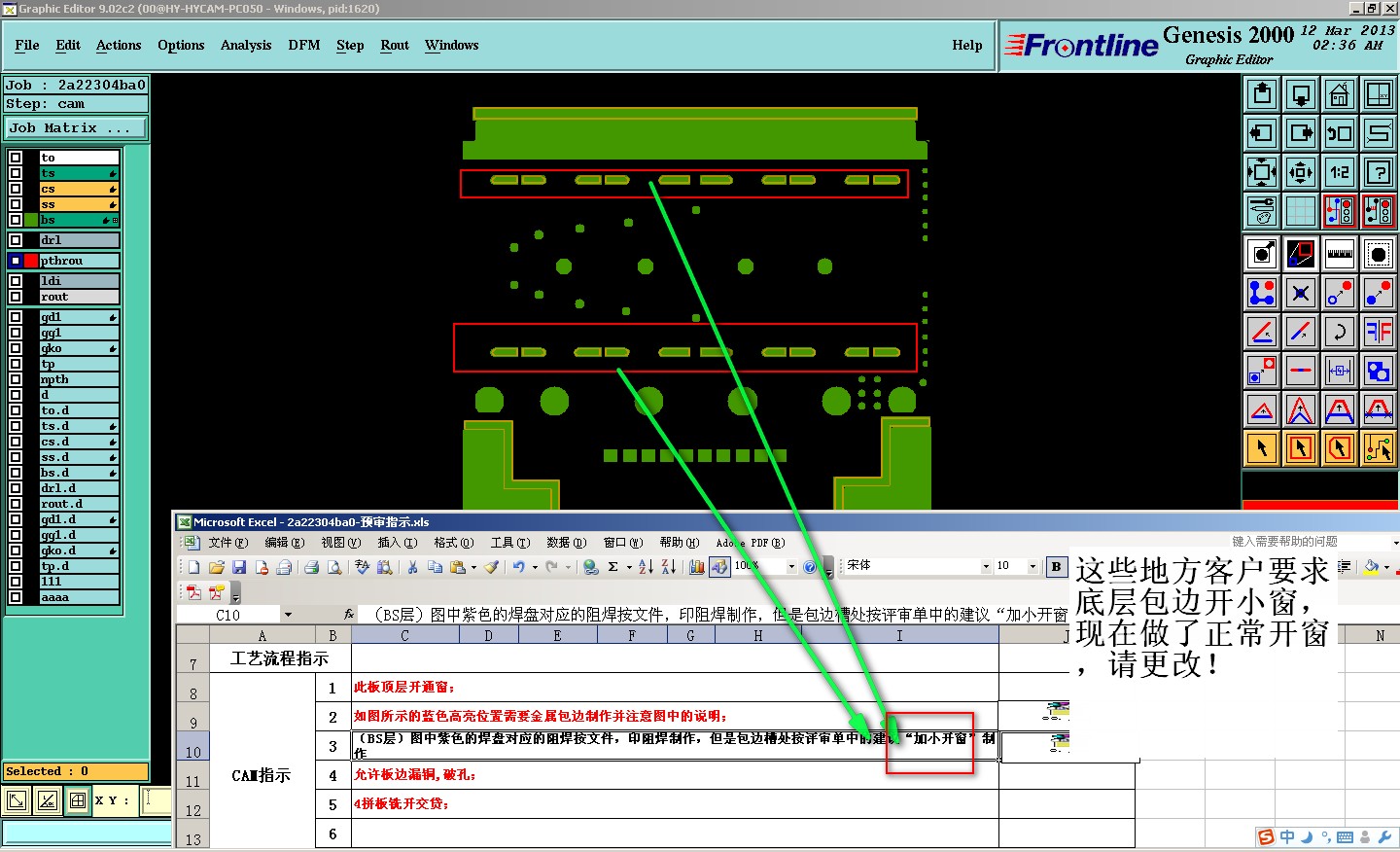Viewport: 1400px width, 852px height.
Task: Select Excel column C header
Action: click(x=404, y=635)
